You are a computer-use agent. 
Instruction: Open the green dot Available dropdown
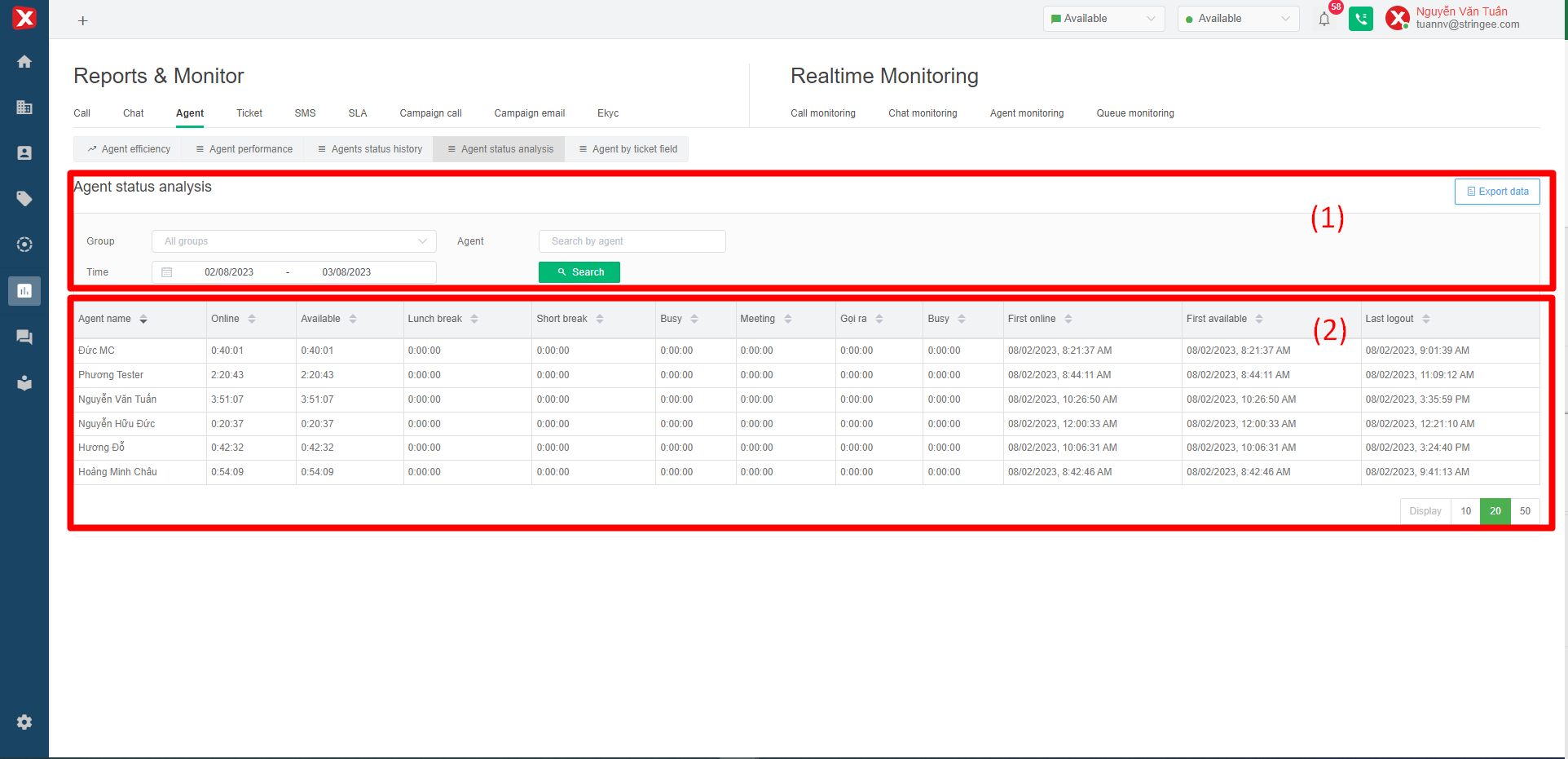click(x=1237, y=19)
